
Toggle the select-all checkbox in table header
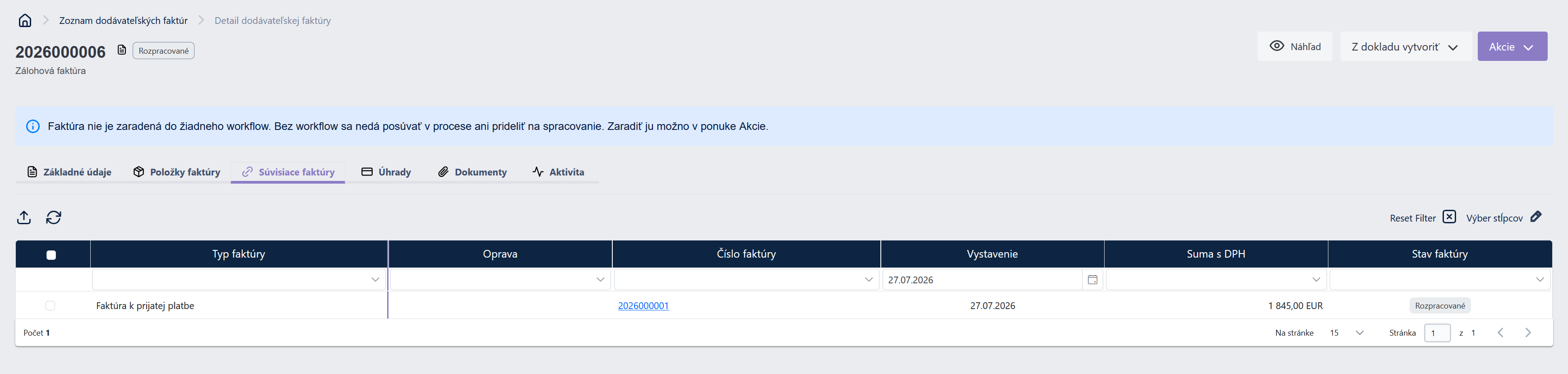click(51, 255)
